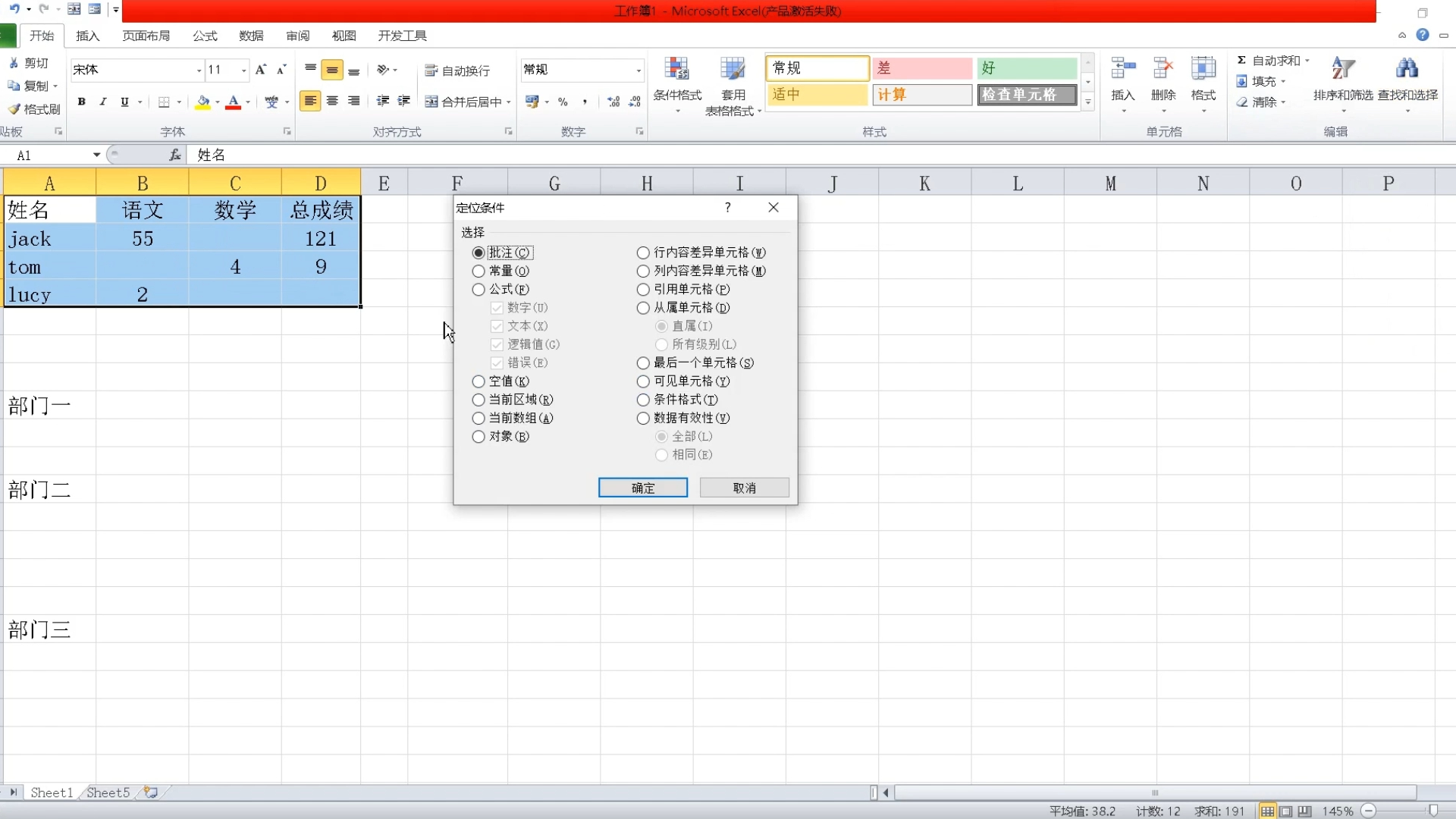Click the Bold formatting icon
The height and width of the screenshot is (819, 1456).
pyautogui.click(x=81, y=102)
